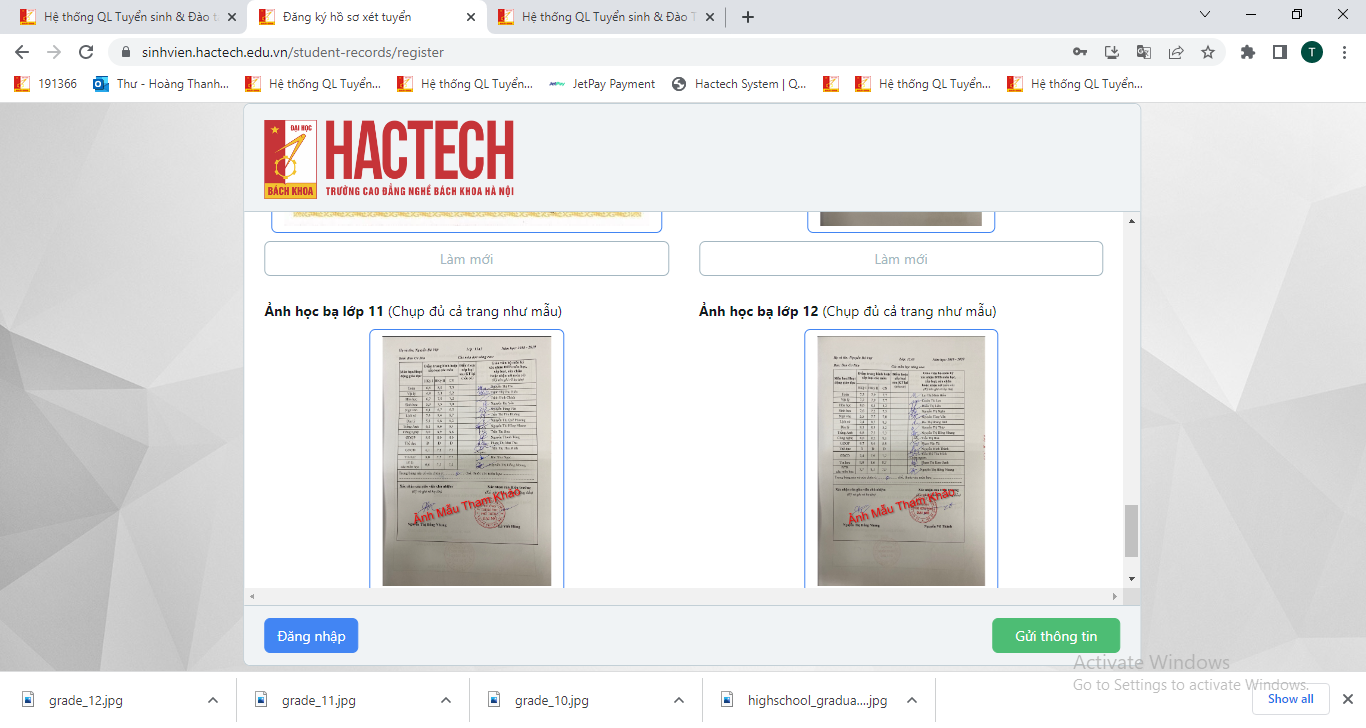Viewport: 1366px width, 728px height.
Task: Click the install app icon in address bar
Action: tap(1111, 52)
